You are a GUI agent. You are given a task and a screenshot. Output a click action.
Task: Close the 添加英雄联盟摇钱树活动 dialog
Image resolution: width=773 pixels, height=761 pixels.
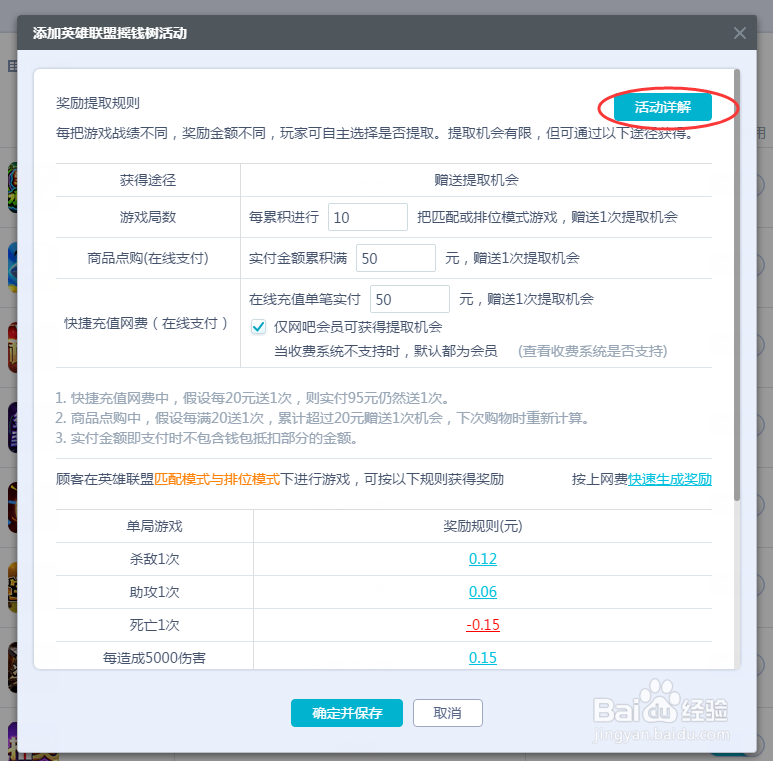(739, 33)
